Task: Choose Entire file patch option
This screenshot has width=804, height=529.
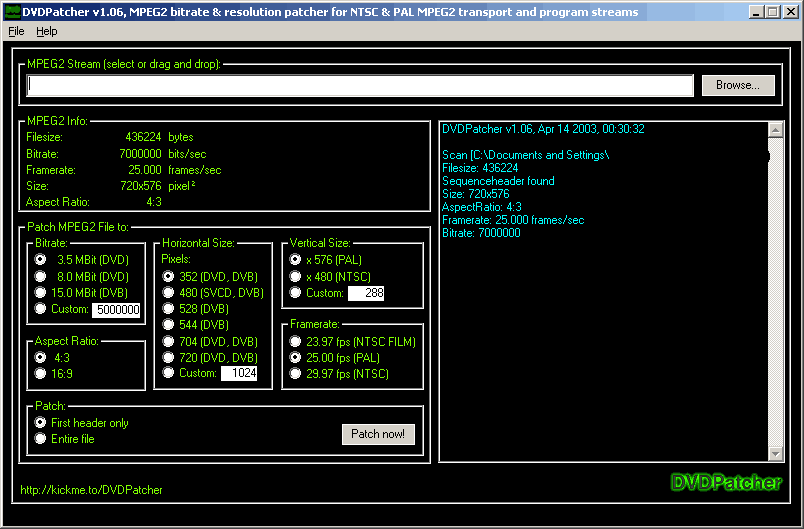Action: pyautogui.click(x=40, y=438)
